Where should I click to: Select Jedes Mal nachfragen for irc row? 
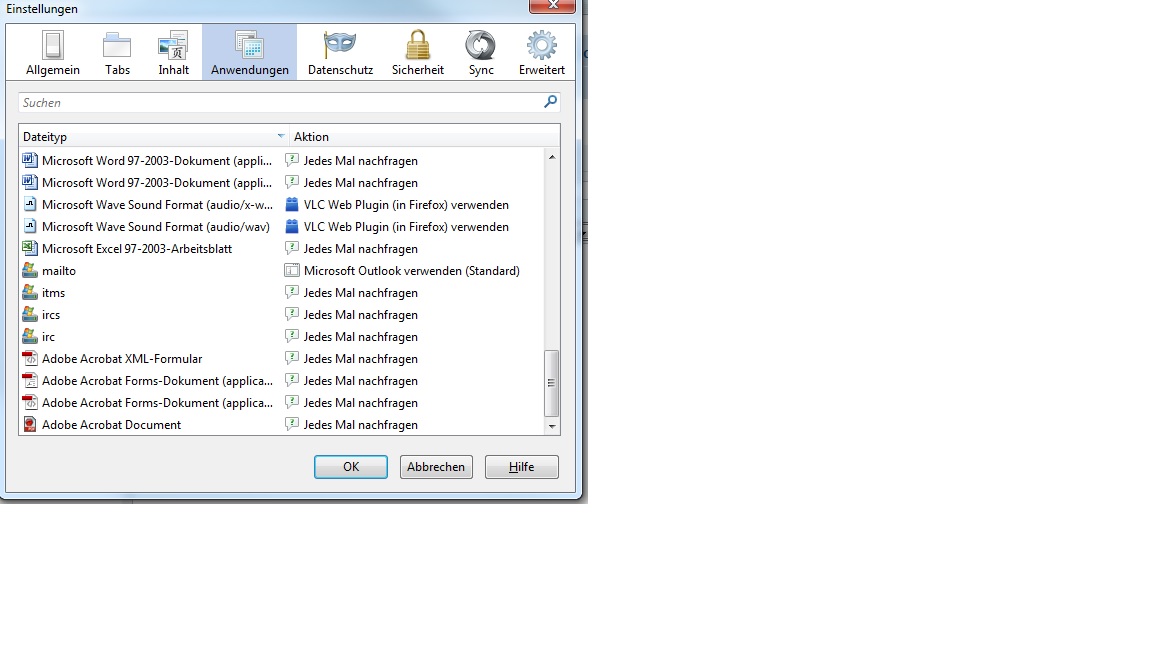(351, 337)
